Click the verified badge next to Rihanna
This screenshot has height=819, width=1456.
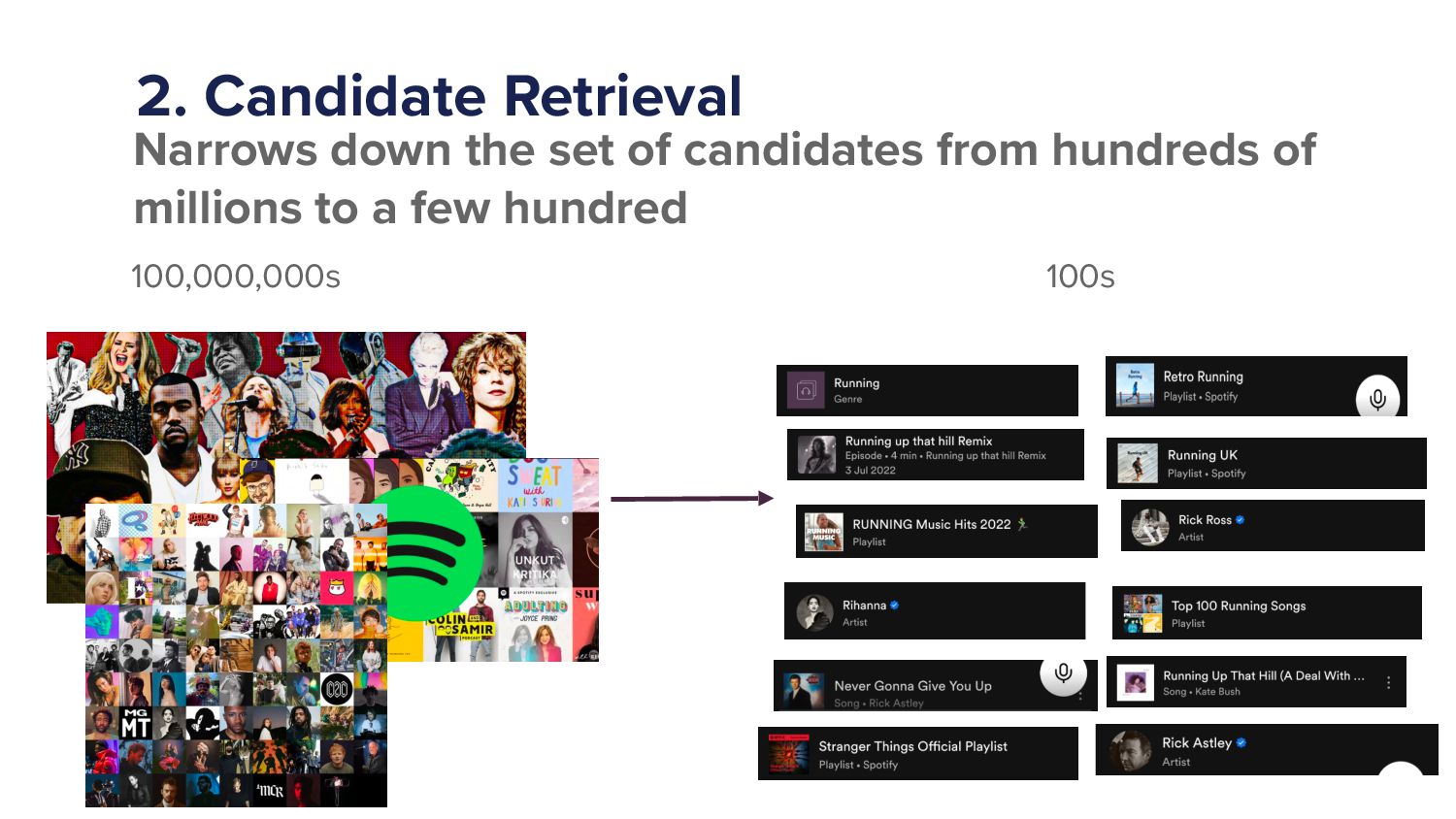click(894, 606)
